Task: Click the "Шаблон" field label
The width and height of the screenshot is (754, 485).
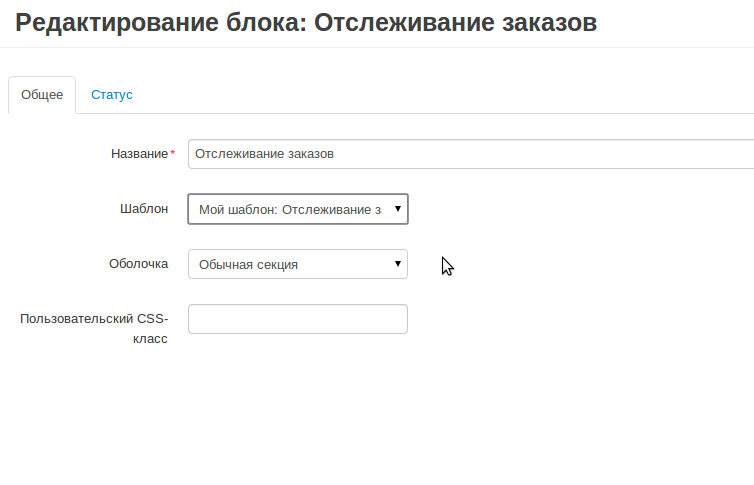Action: 143,209
